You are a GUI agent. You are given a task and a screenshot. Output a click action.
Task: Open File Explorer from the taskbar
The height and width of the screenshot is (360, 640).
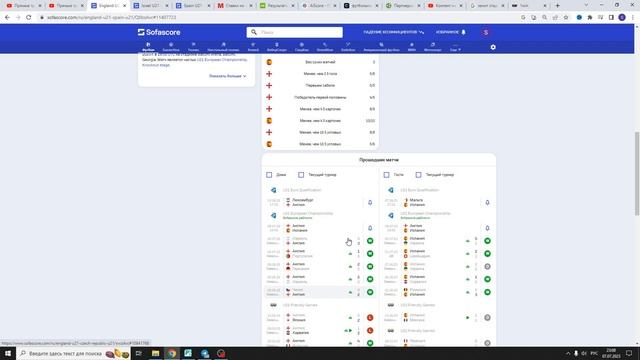[x=156, y=353]
